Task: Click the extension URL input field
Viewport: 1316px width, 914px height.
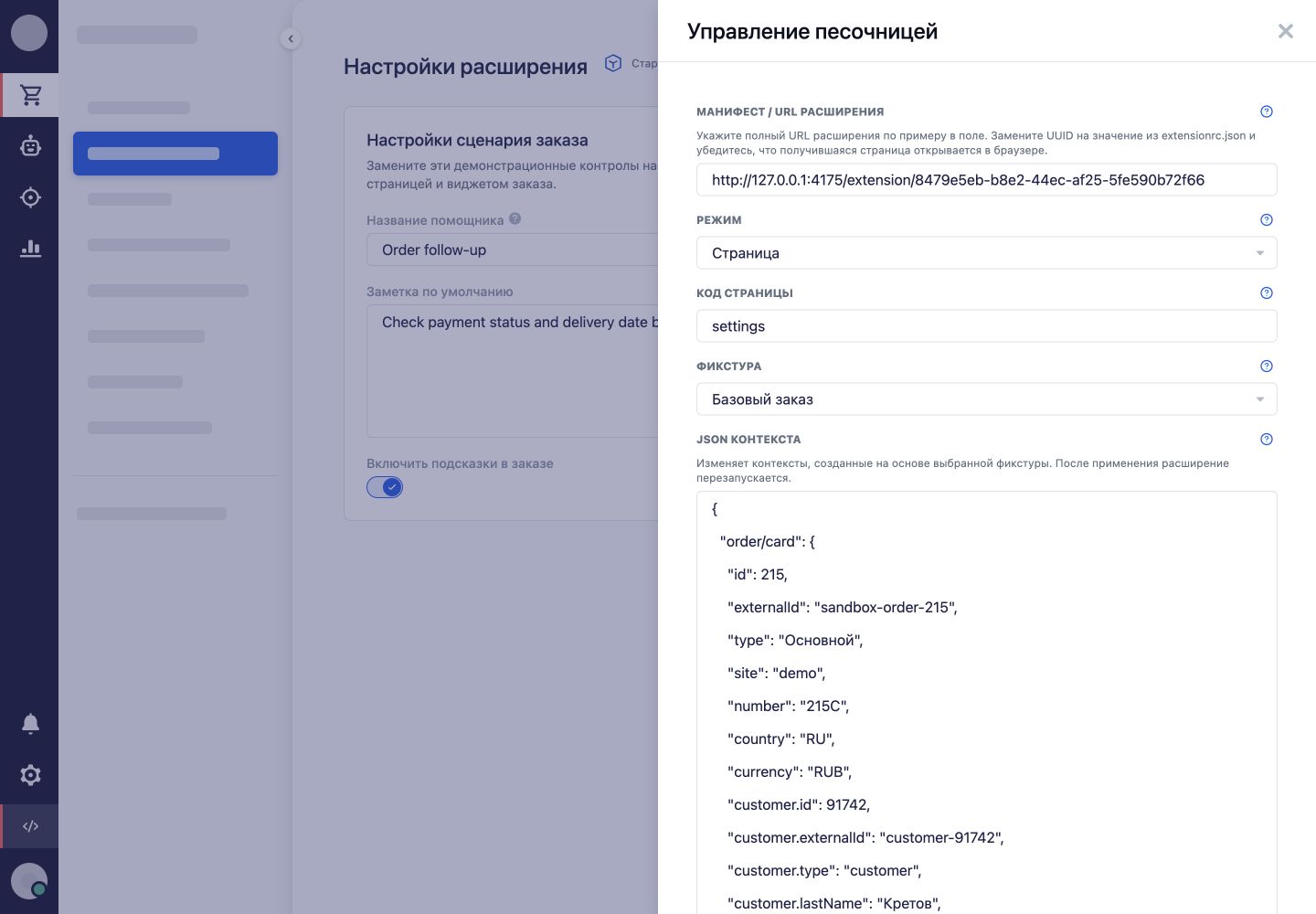Action: (987, 180)
